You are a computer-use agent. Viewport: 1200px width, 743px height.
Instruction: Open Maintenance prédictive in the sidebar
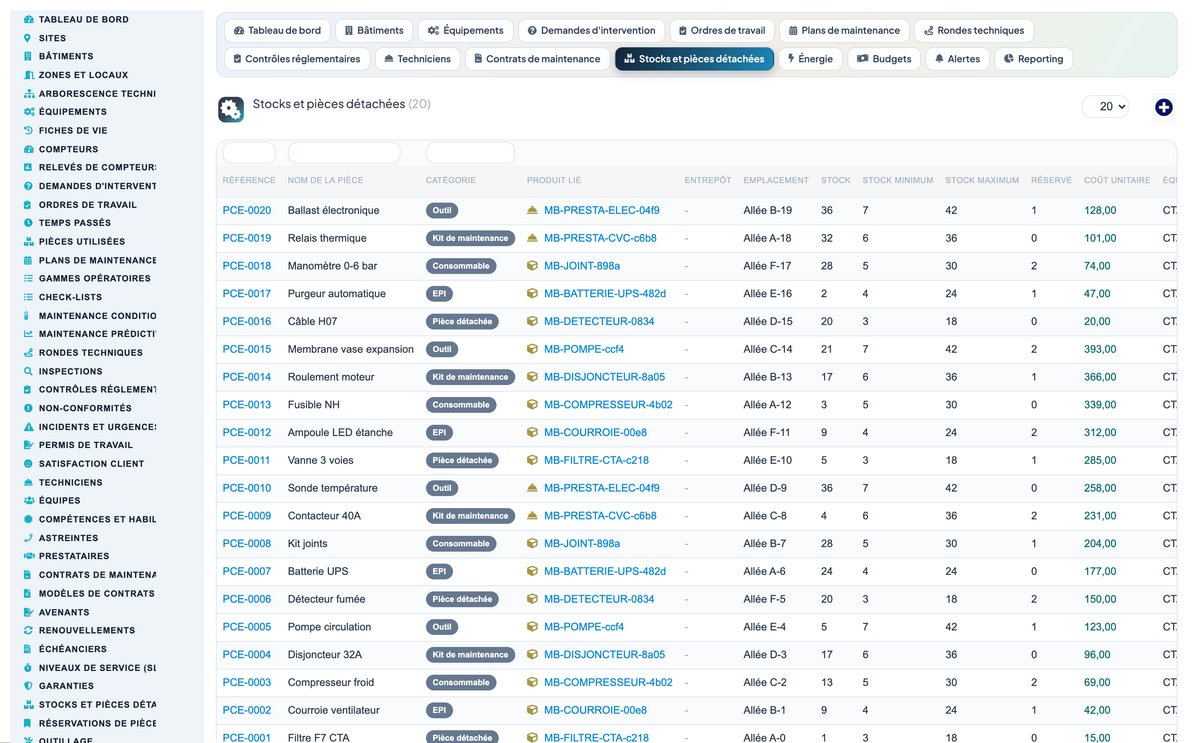pyautogui.click(x=97, y=334)
